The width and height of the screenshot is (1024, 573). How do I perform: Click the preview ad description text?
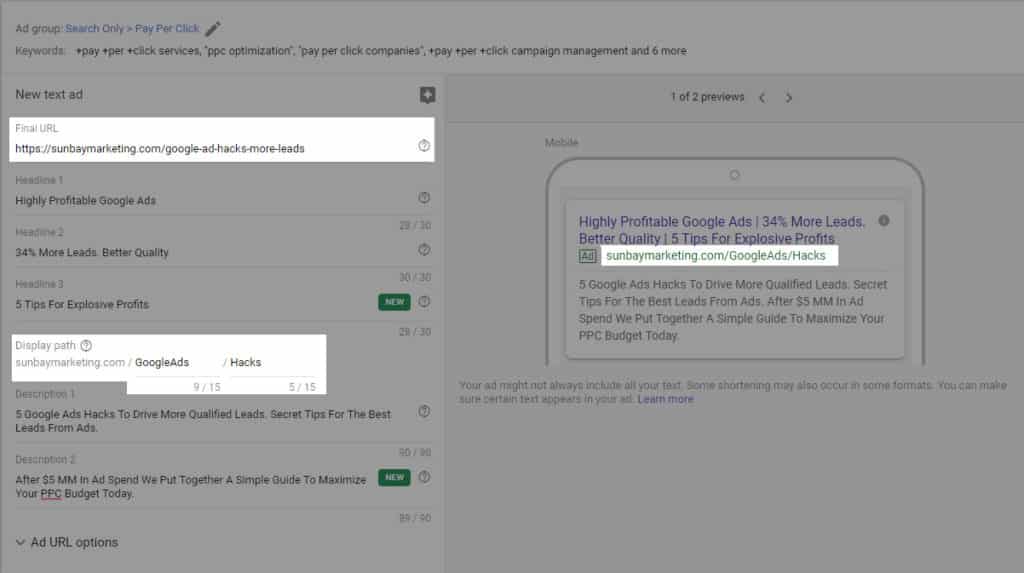[732, 310]
